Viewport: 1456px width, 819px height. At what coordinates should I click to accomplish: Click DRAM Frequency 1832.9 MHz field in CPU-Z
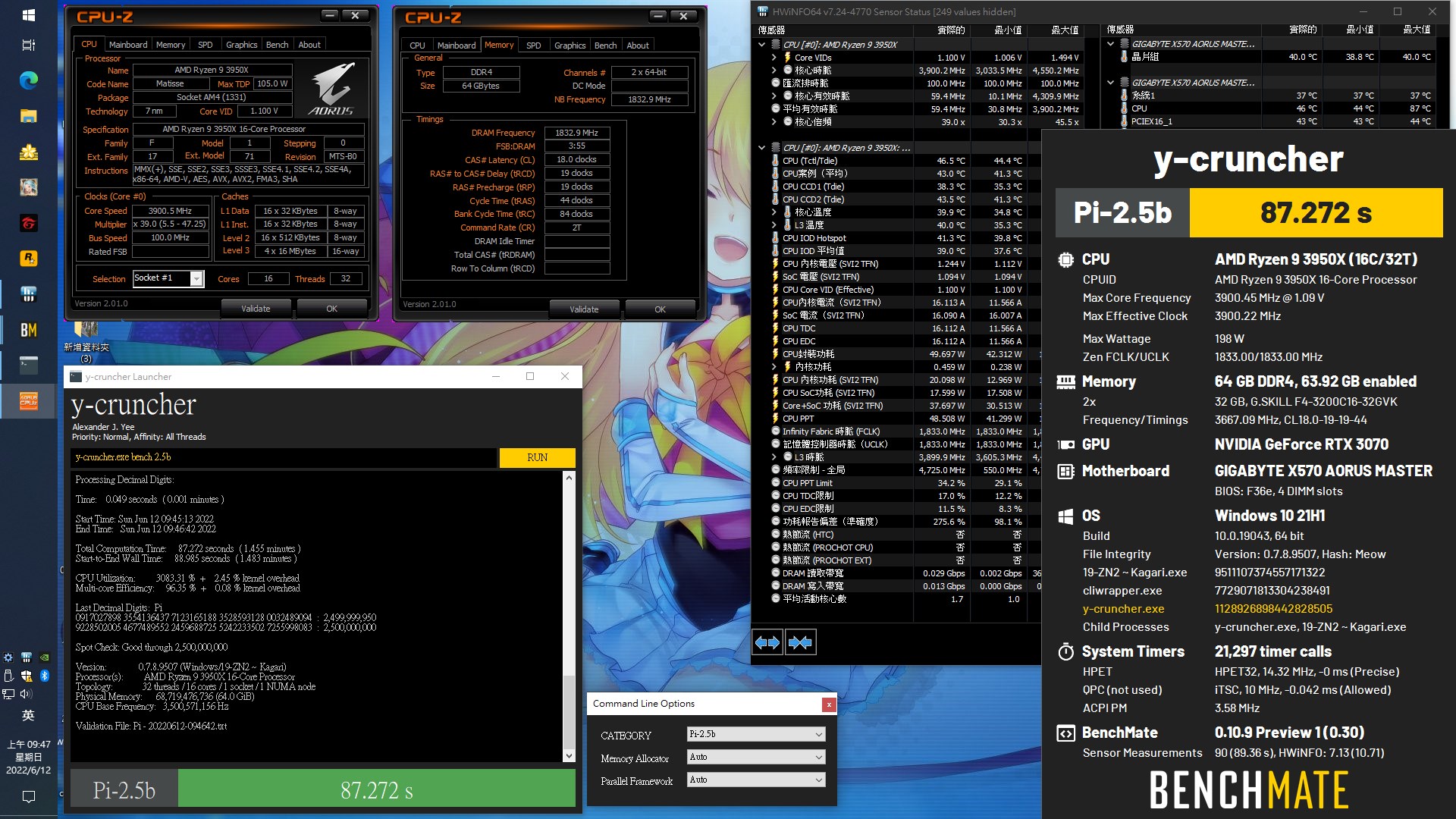(576, 133)
